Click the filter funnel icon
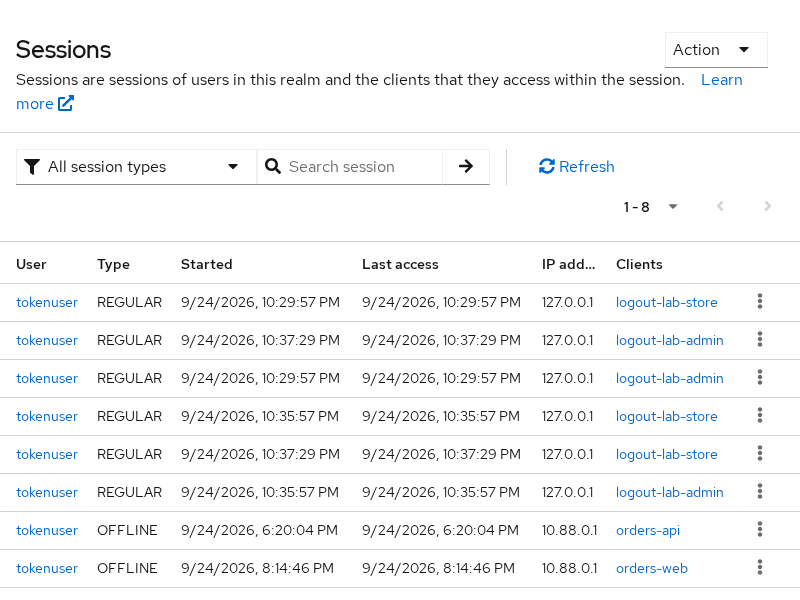This screenshot has width=800, height=600. (x=32, y=167)
